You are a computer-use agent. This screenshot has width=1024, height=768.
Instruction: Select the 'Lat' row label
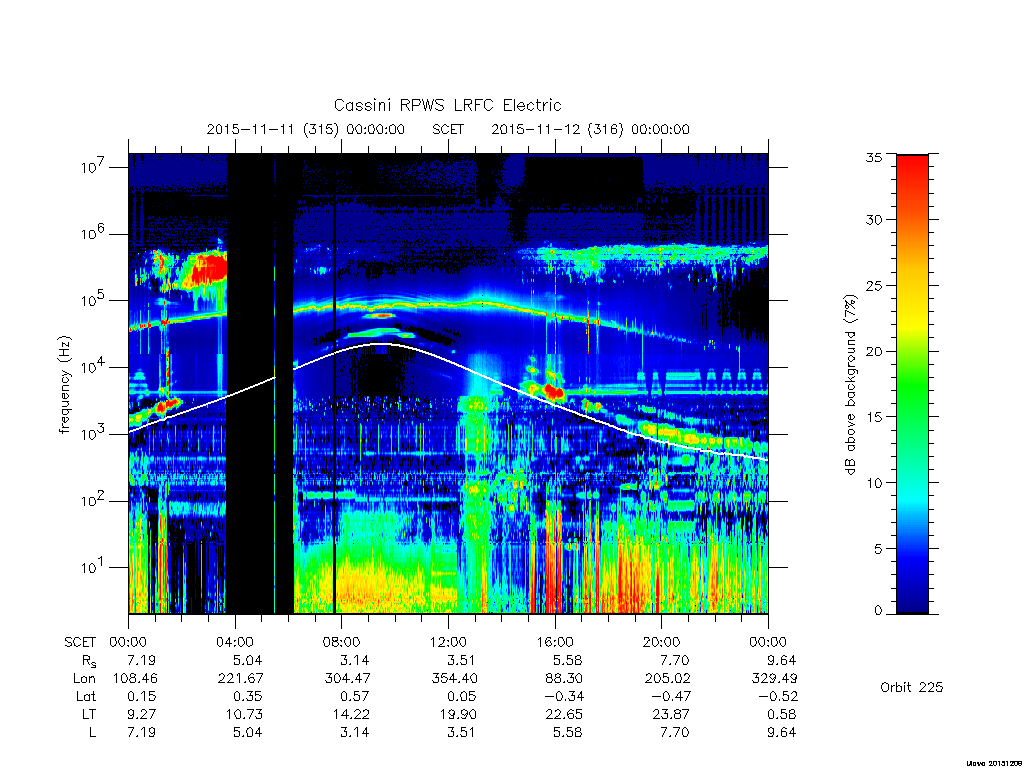86,696
